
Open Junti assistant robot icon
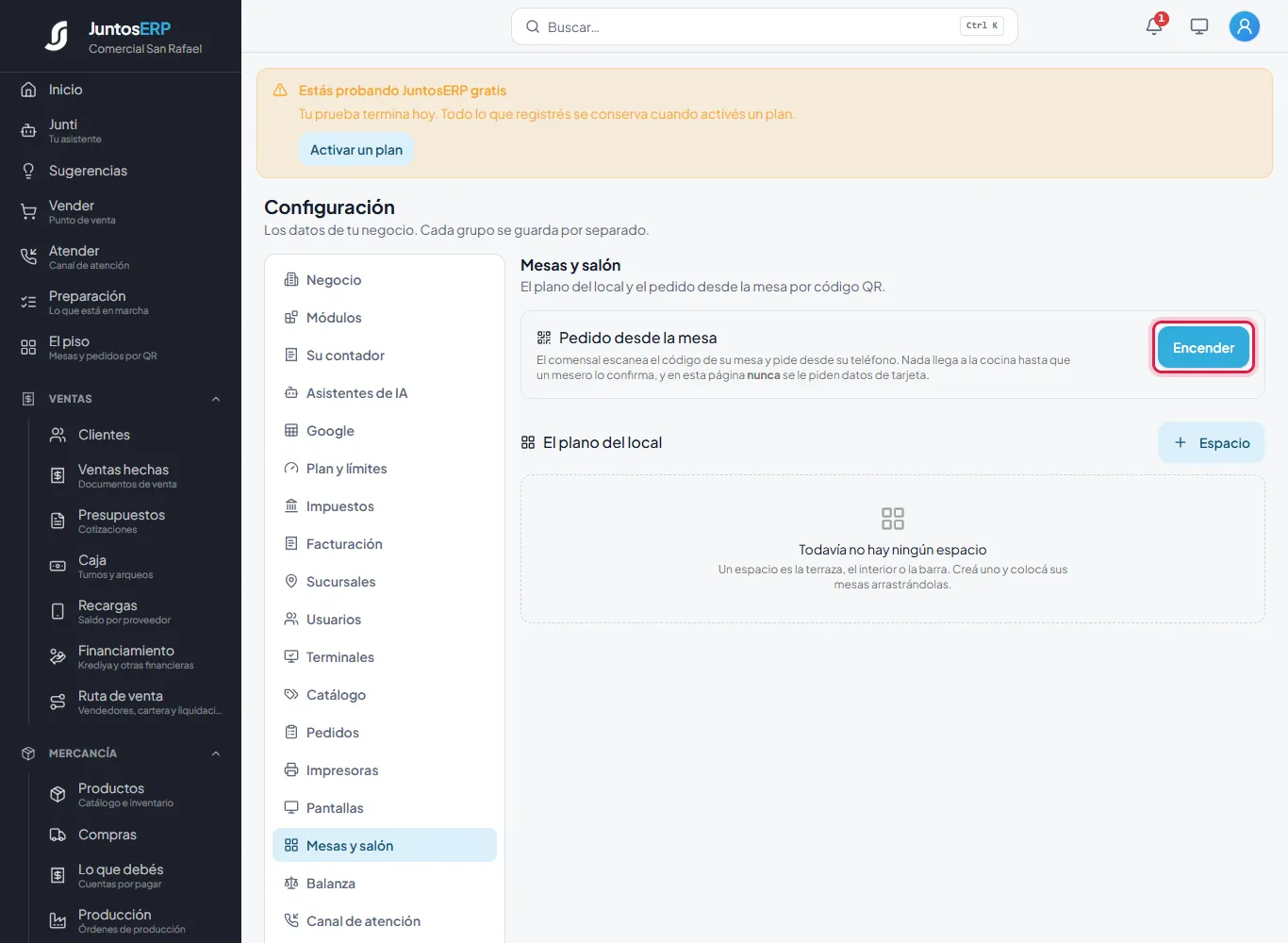pos(28,131)
